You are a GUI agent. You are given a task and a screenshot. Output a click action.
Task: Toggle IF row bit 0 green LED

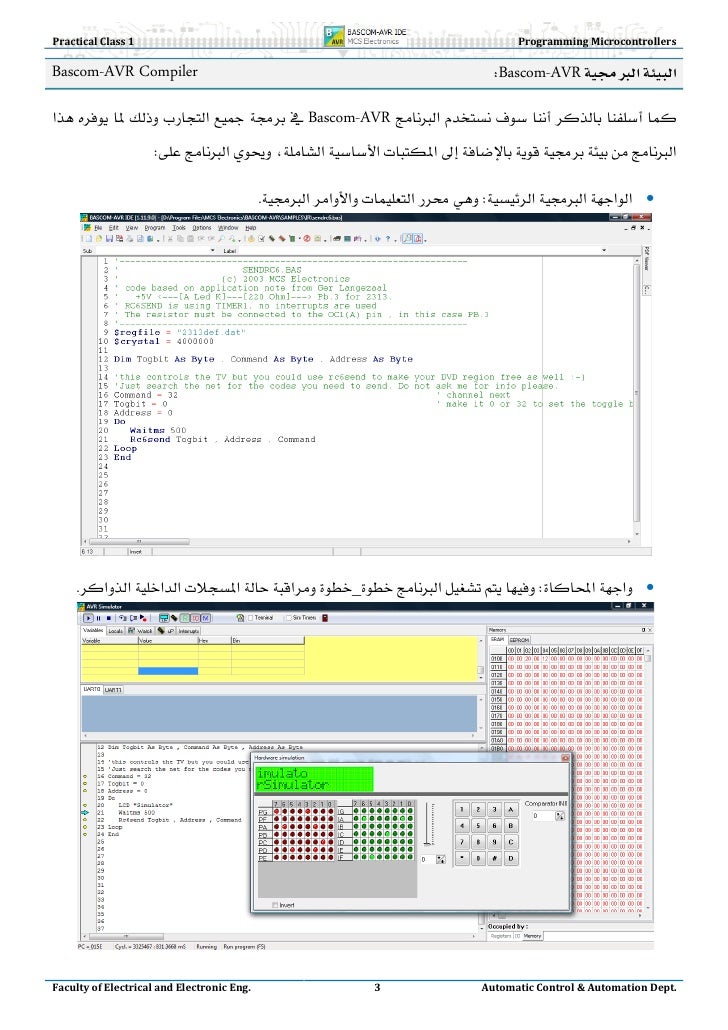410,857
